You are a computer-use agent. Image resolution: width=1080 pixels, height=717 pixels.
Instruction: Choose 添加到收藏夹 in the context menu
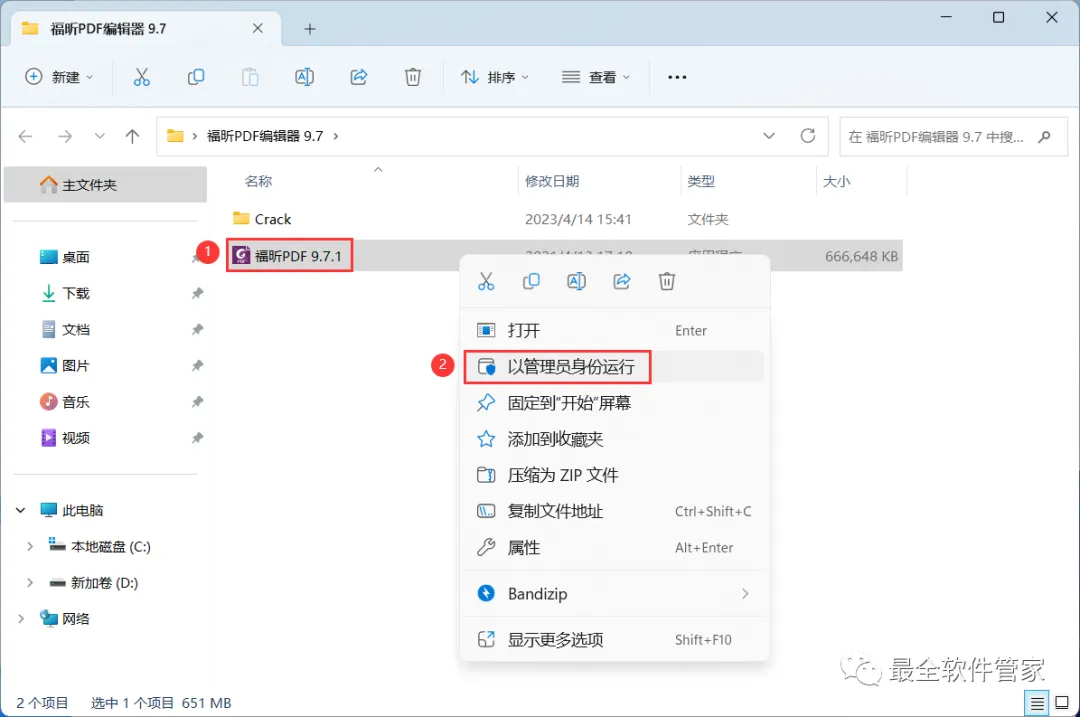click(614, 439)
